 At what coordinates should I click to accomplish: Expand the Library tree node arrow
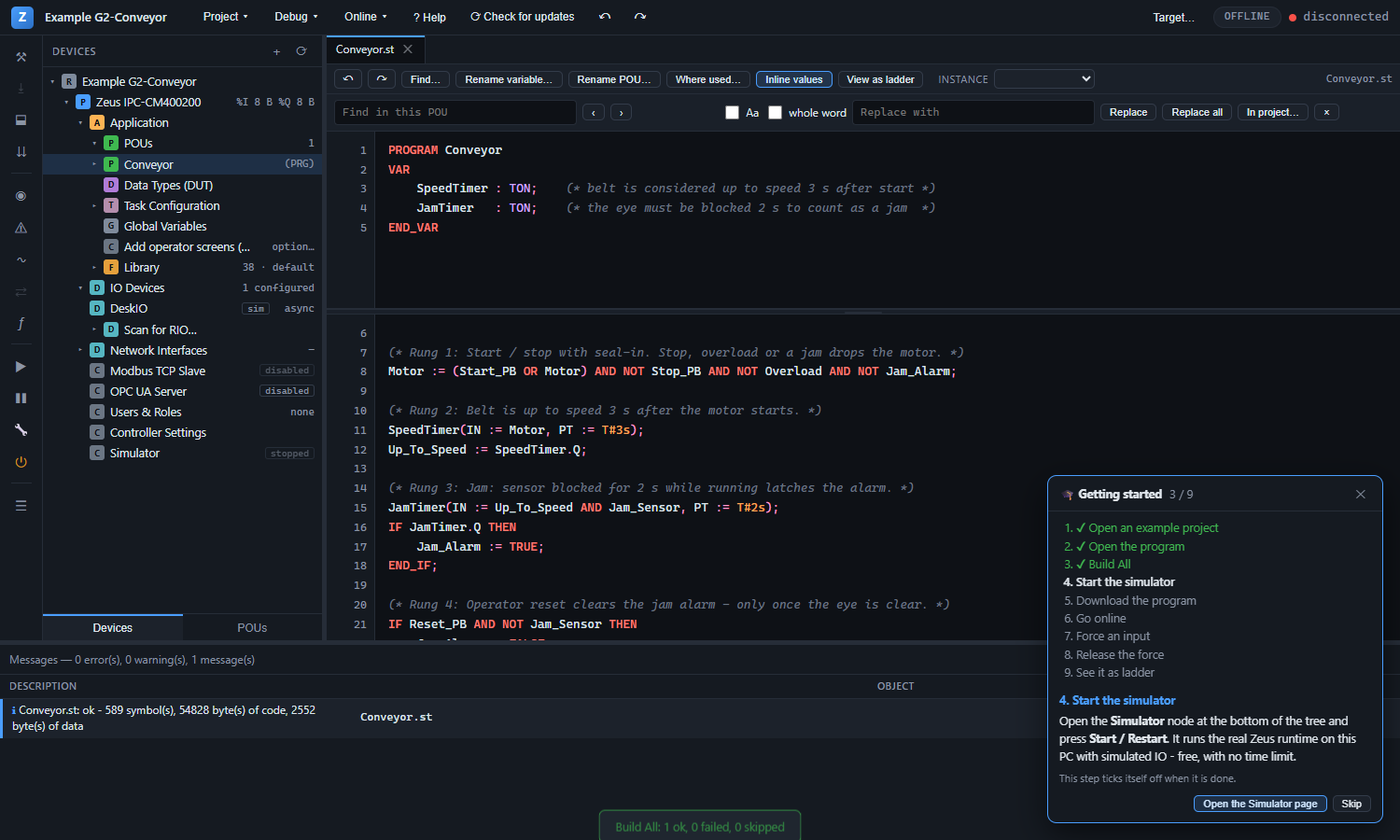click(x=94, y=268)
